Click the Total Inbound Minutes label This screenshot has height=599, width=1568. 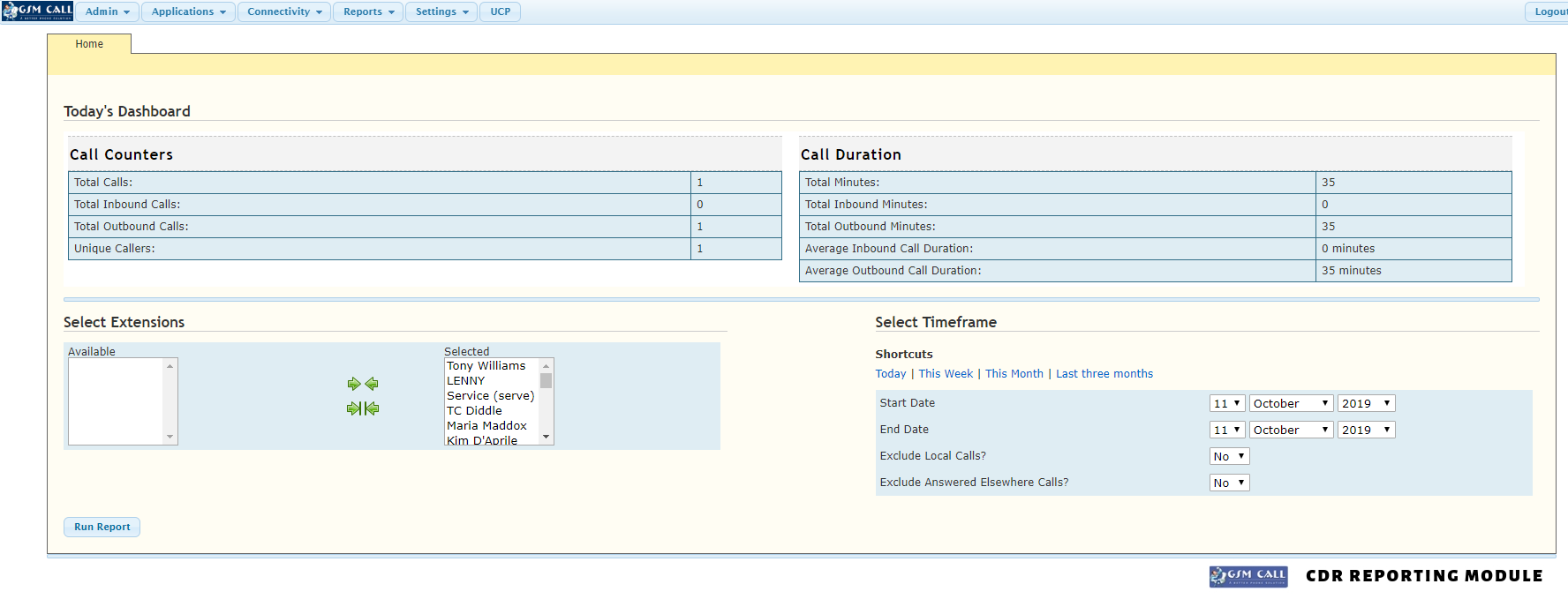click(x=866, y=205)
